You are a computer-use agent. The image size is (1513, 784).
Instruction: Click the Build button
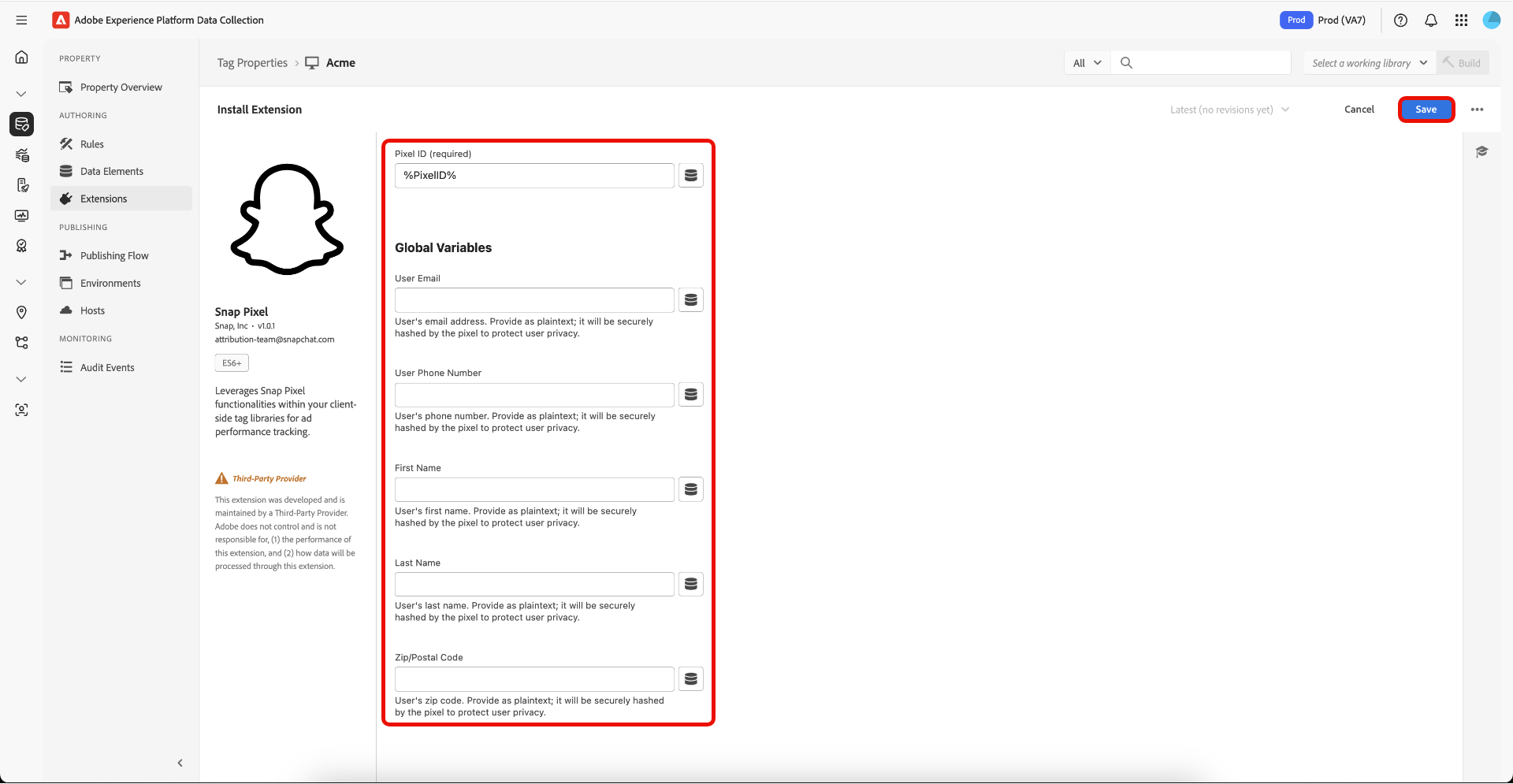(x=1463, y=63)
